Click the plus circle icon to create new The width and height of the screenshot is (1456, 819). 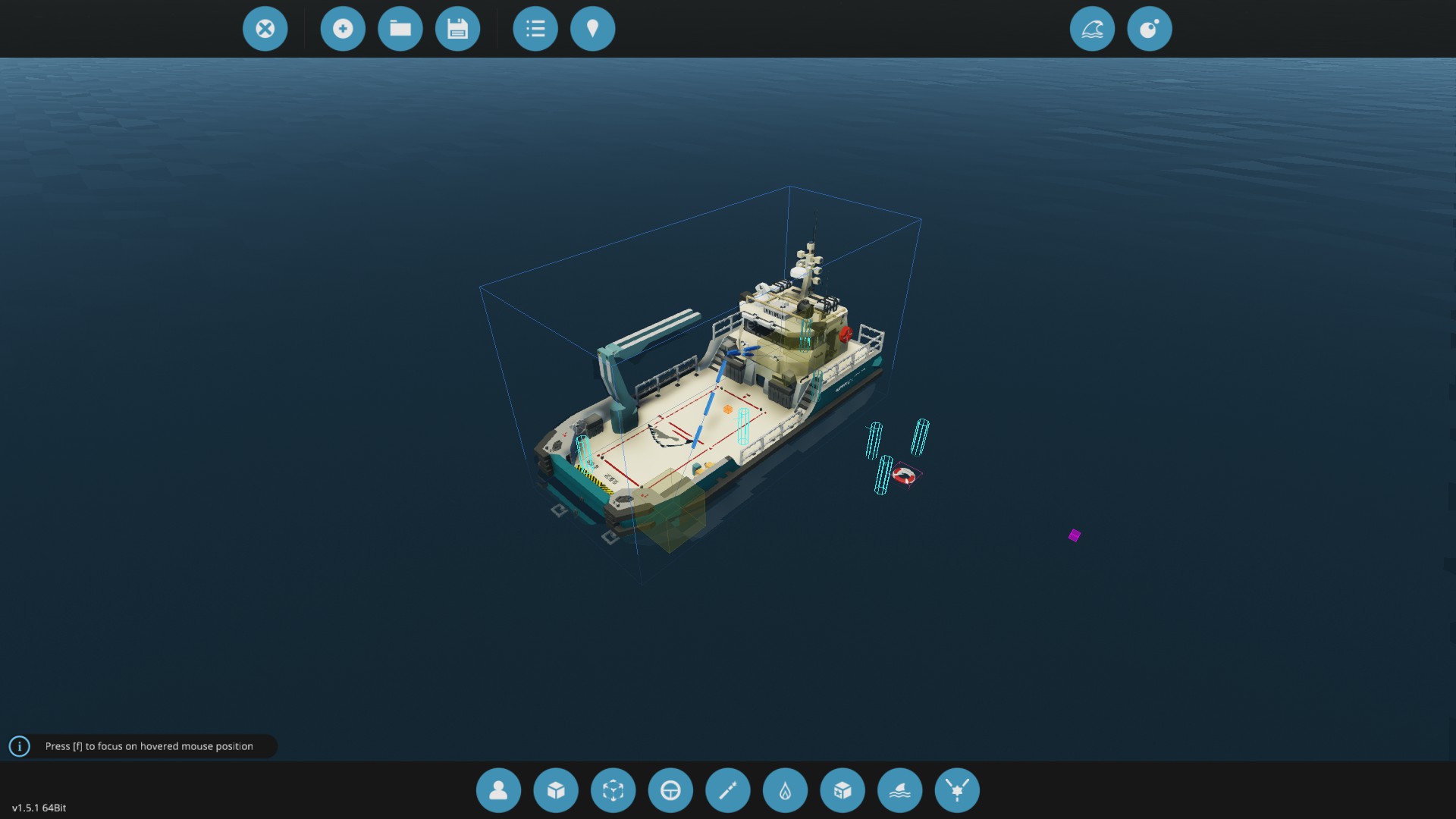tap(343, 29)
